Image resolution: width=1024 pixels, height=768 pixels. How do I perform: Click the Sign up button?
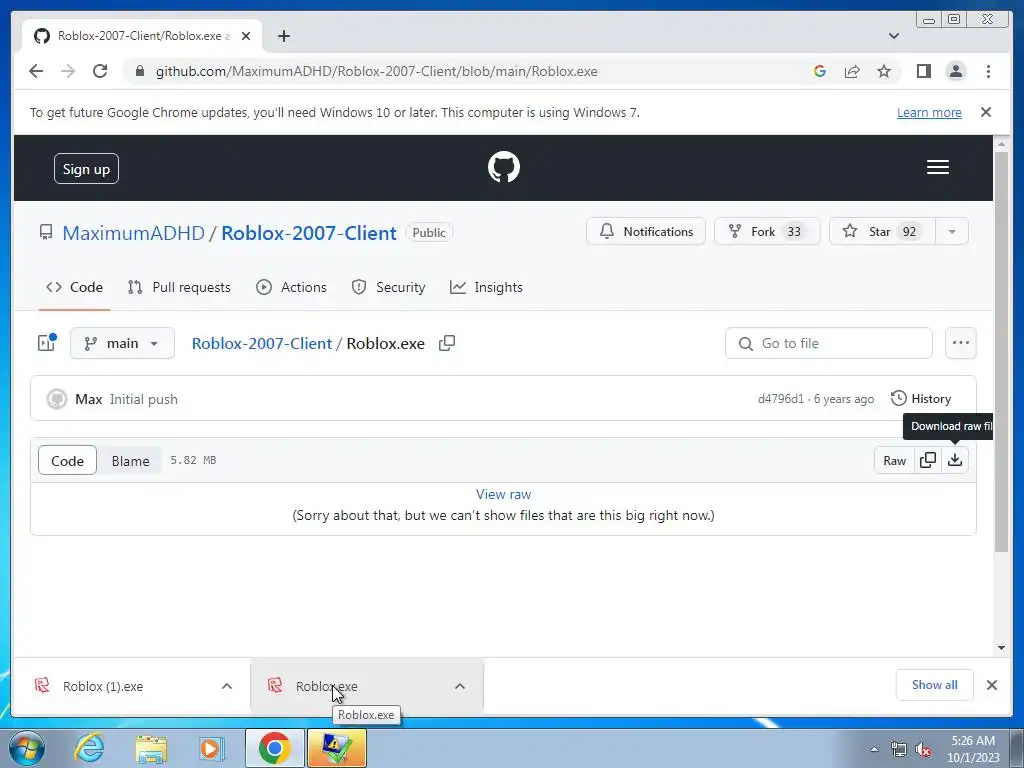[86, 168]
